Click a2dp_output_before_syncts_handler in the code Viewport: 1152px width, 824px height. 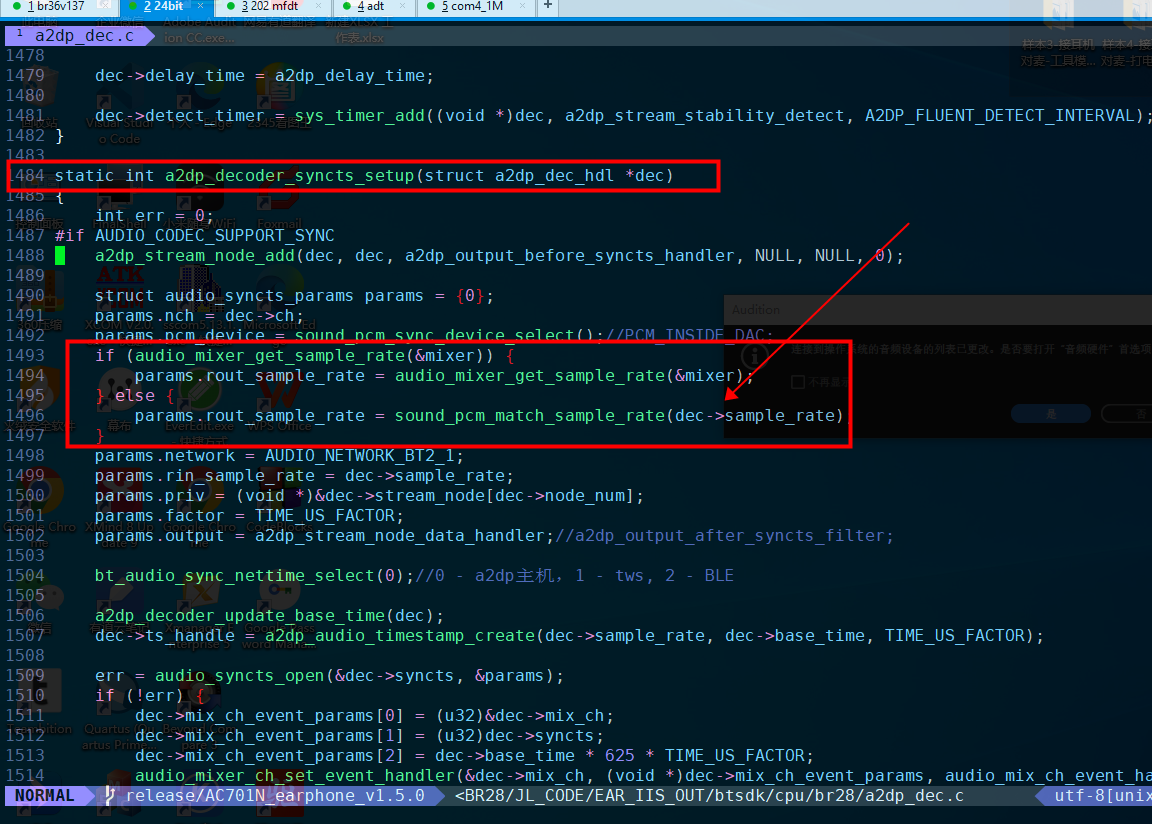click(569, 256)
